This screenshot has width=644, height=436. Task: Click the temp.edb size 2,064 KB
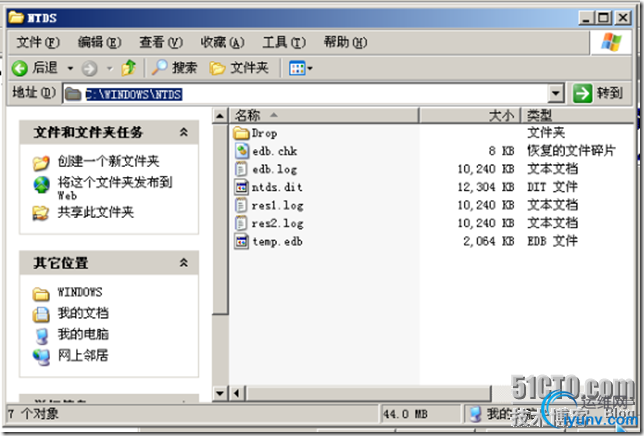489,241
